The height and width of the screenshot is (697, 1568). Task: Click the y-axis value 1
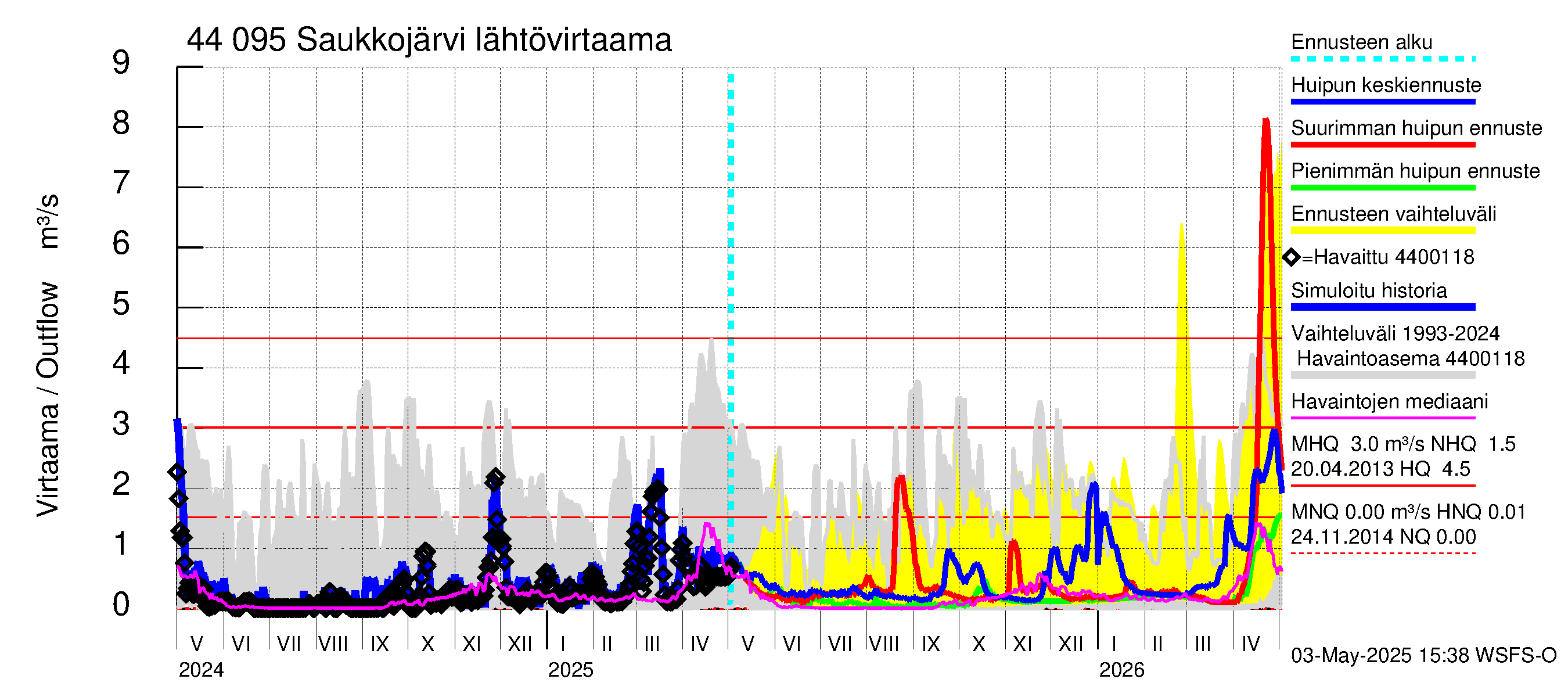121,544
